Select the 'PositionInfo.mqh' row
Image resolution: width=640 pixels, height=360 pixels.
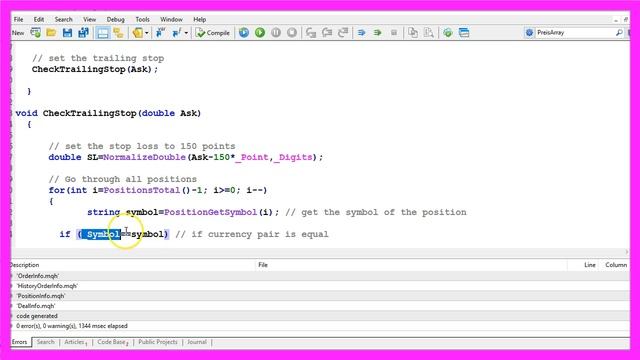pos(320,296)
